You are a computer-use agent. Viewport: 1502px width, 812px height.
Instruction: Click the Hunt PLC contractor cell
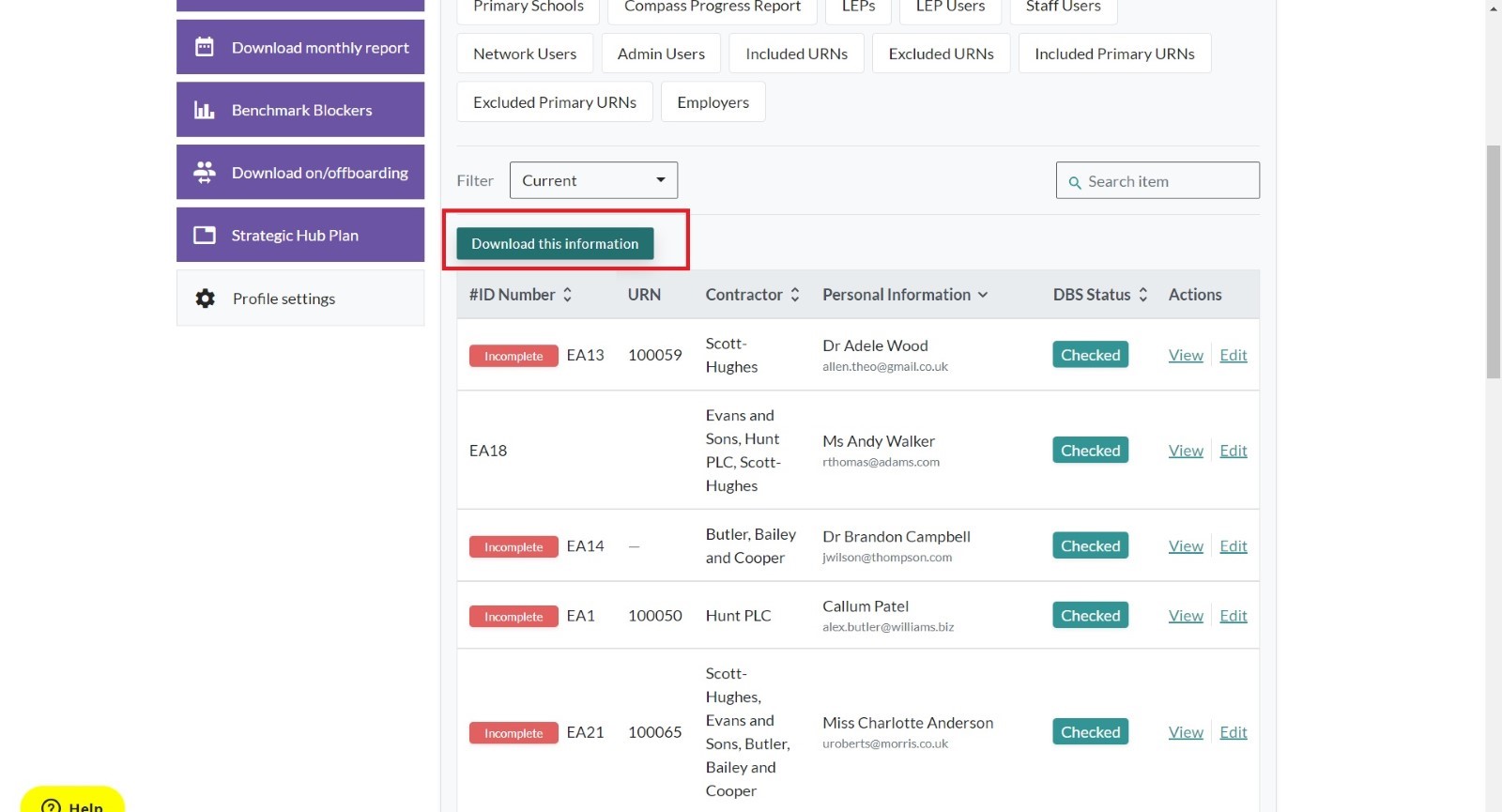[x=739, y=616]
